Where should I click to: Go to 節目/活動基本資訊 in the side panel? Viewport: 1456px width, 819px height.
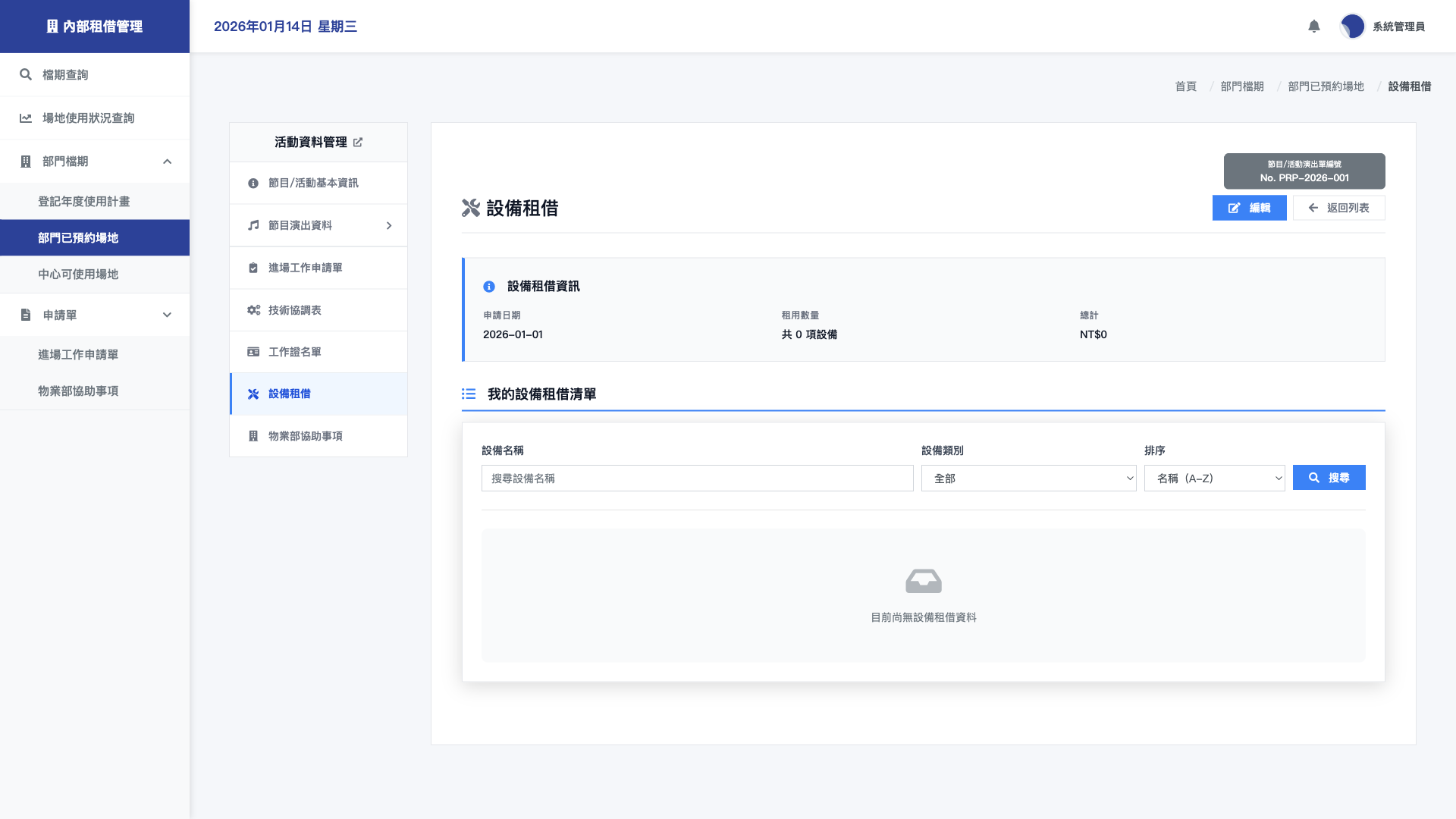313,183
